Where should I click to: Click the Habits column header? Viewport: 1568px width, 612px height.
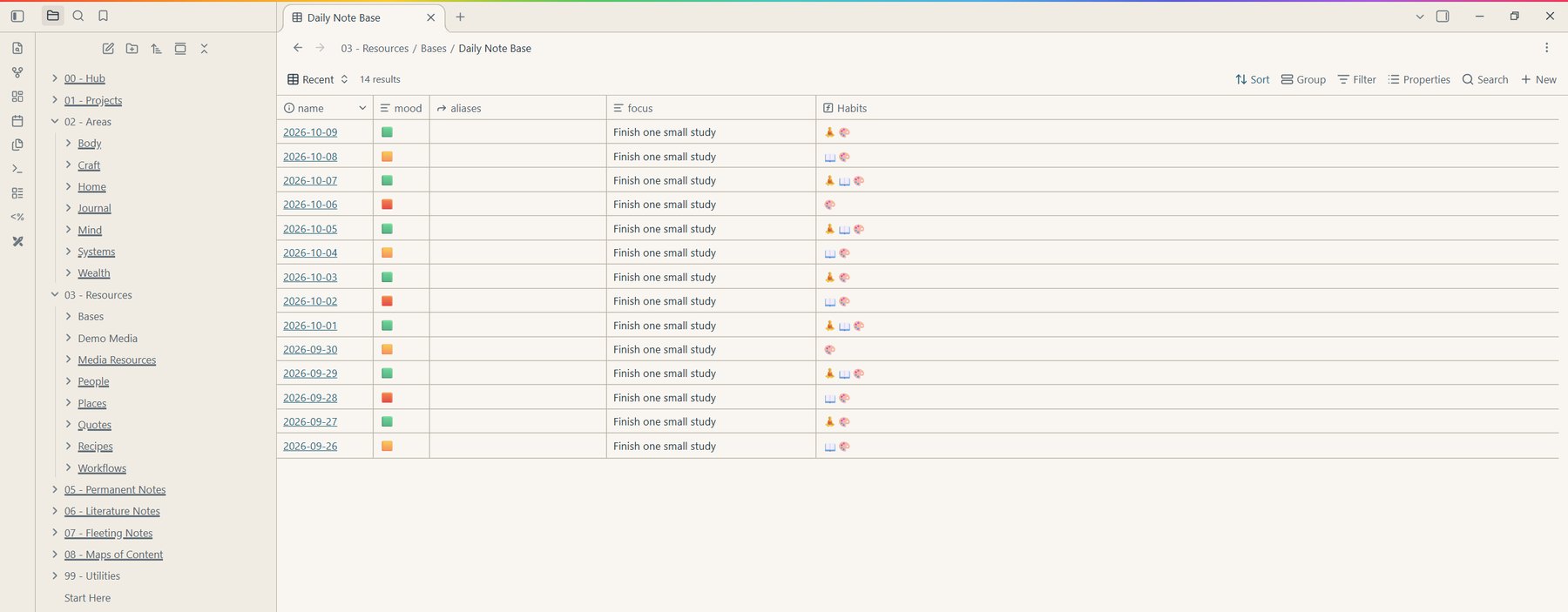[1186, 108]
